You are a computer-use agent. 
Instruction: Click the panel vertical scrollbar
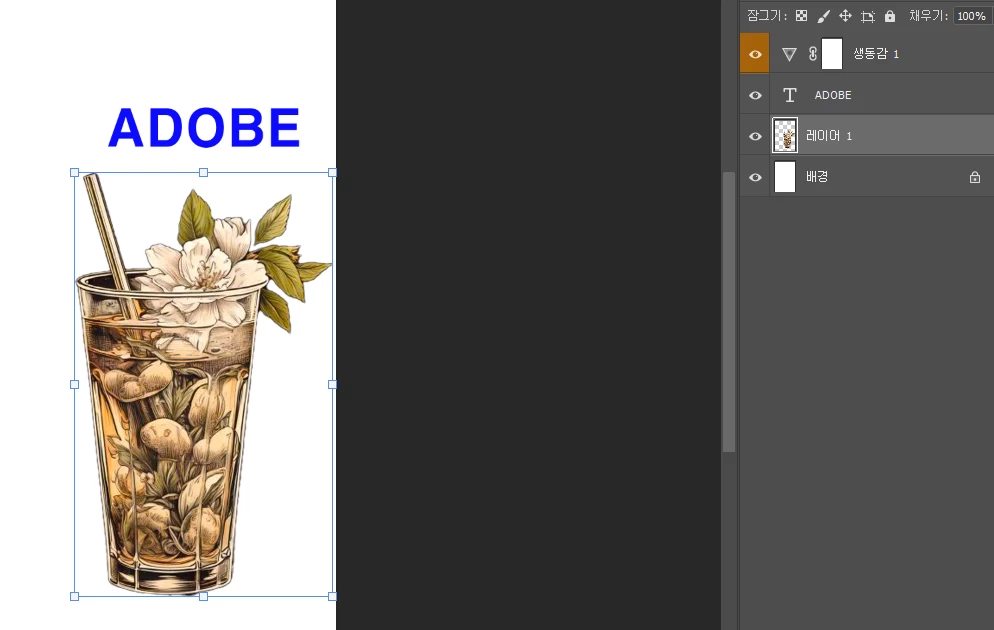point(729,312)
